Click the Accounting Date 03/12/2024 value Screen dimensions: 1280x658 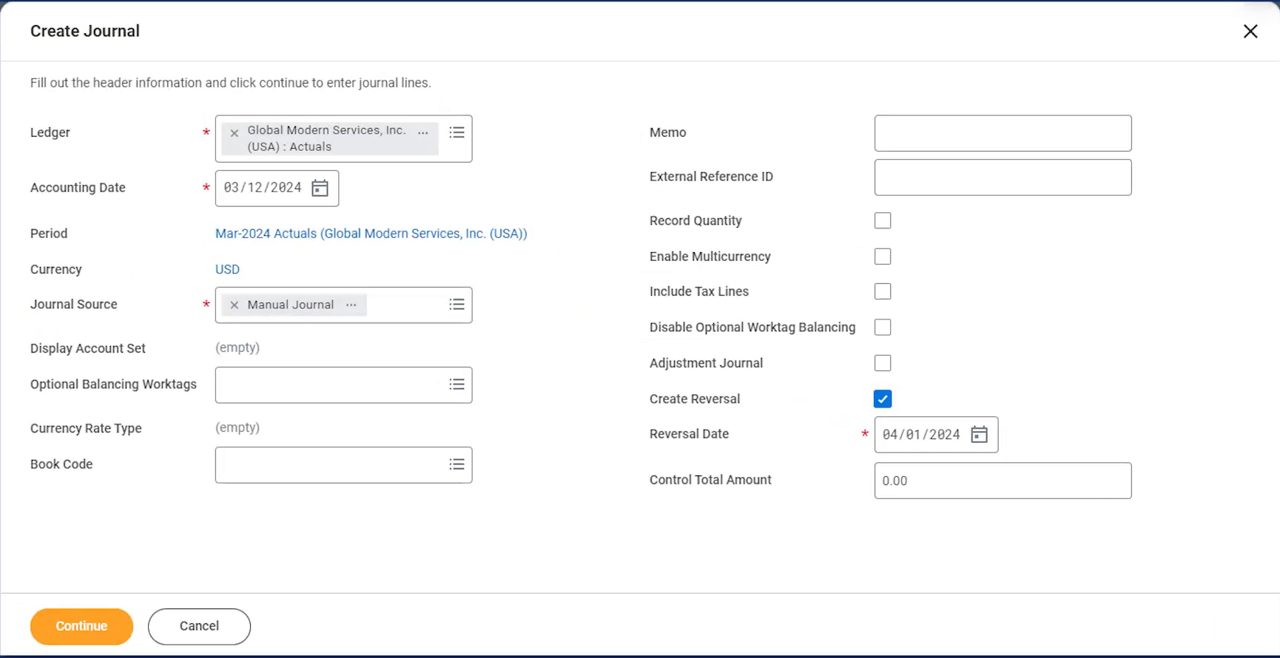point(262,188)
